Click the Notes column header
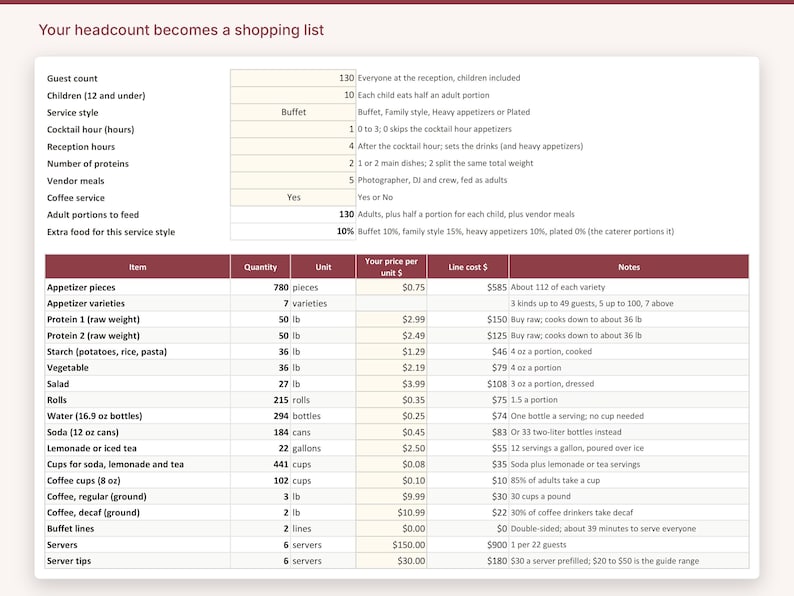 pyautogui.click(x=629, y=267)
